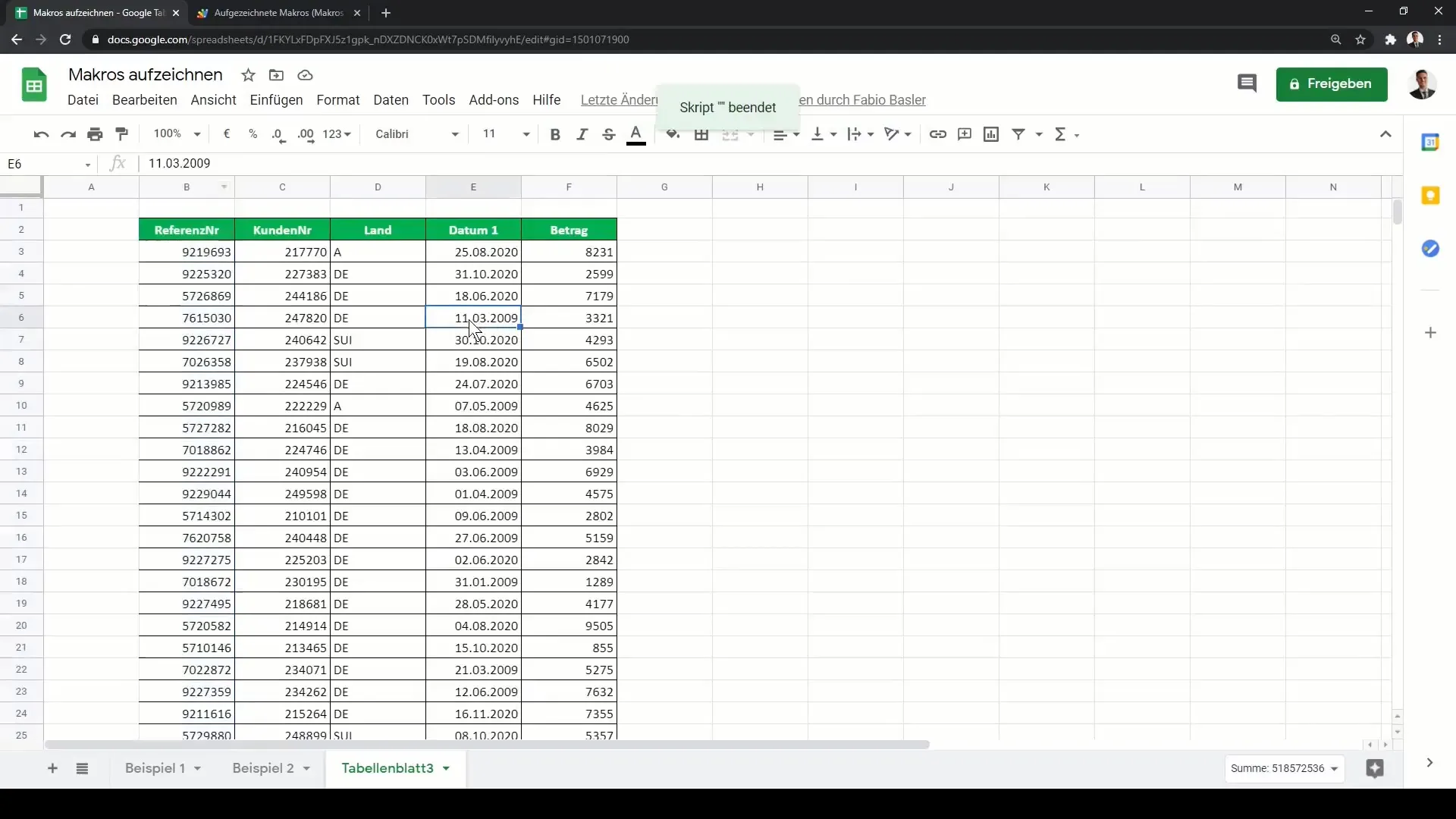The image size is (1456, 819).
Task: Open Google Calendar side panel
Action: coord(1430,142)
